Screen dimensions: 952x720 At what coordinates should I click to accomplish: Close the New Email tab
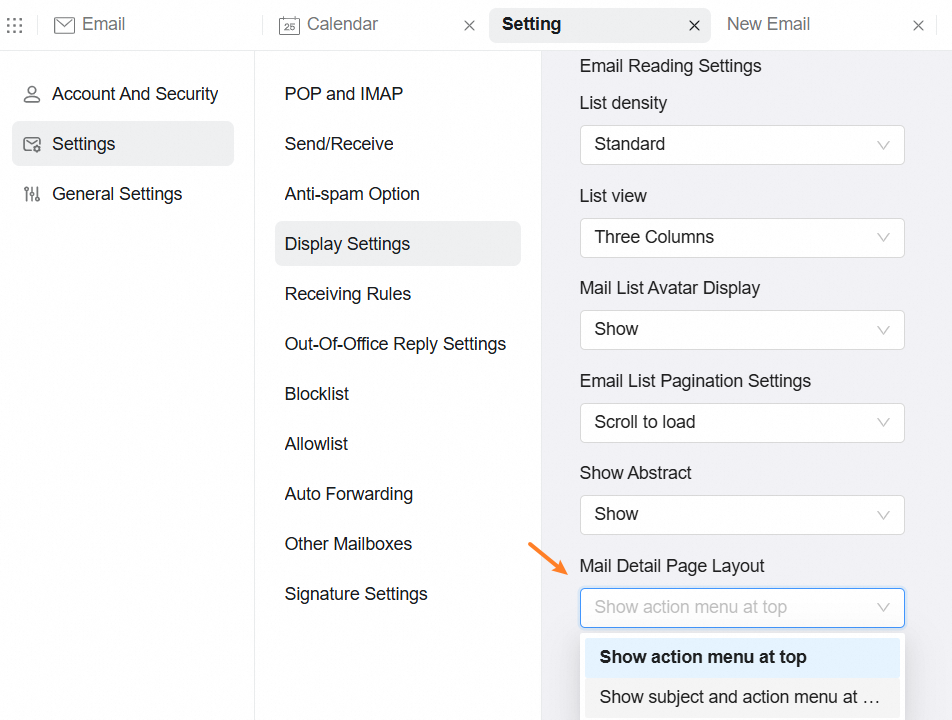coord(918,26)
